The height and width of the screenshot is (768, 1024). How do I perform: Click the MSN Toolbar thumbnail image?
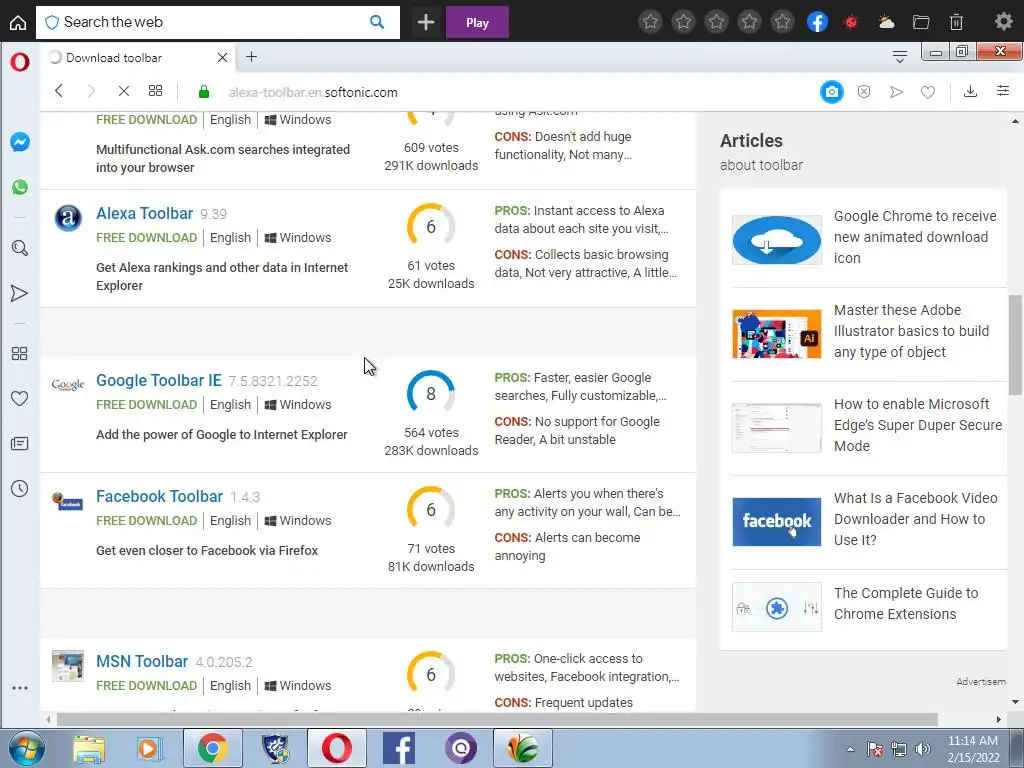68,665
